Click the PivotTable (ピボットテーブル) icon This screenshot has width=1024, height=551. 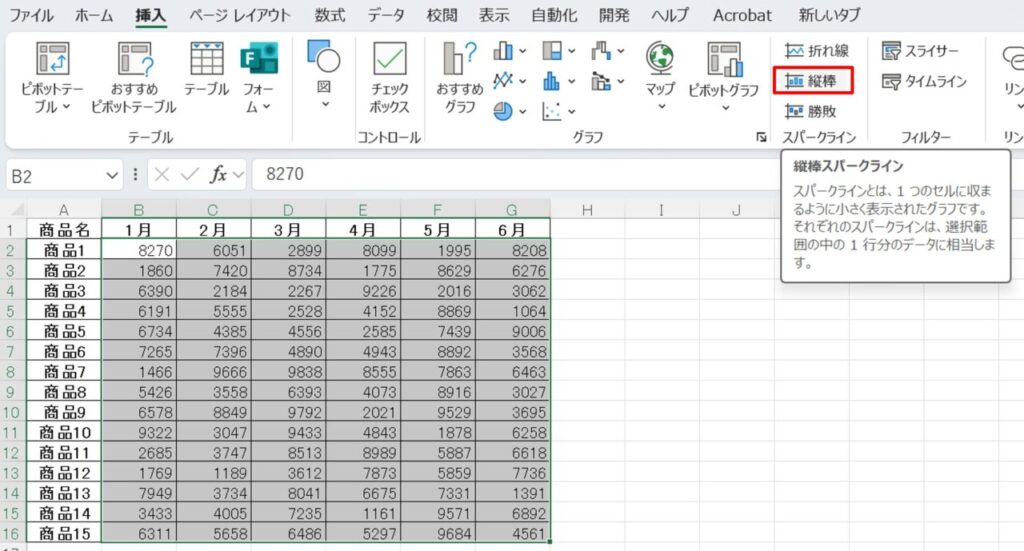coord(52,59)
